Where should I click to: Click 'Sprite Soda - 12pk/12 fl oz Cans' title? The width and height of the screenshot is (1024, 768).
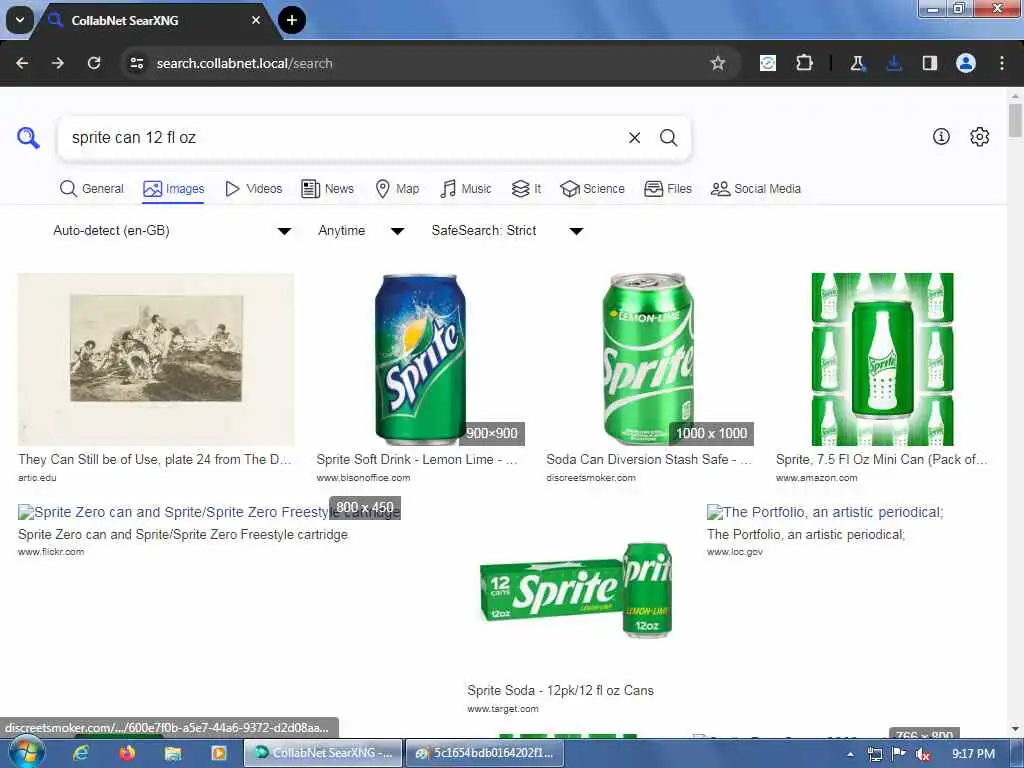click(560, 690)
